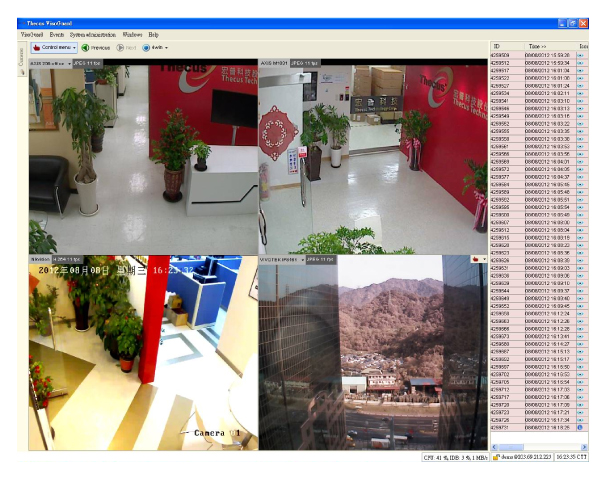Open camera icon for event at 16:03:22
This screenshot has width=600, height=488.
580,124
